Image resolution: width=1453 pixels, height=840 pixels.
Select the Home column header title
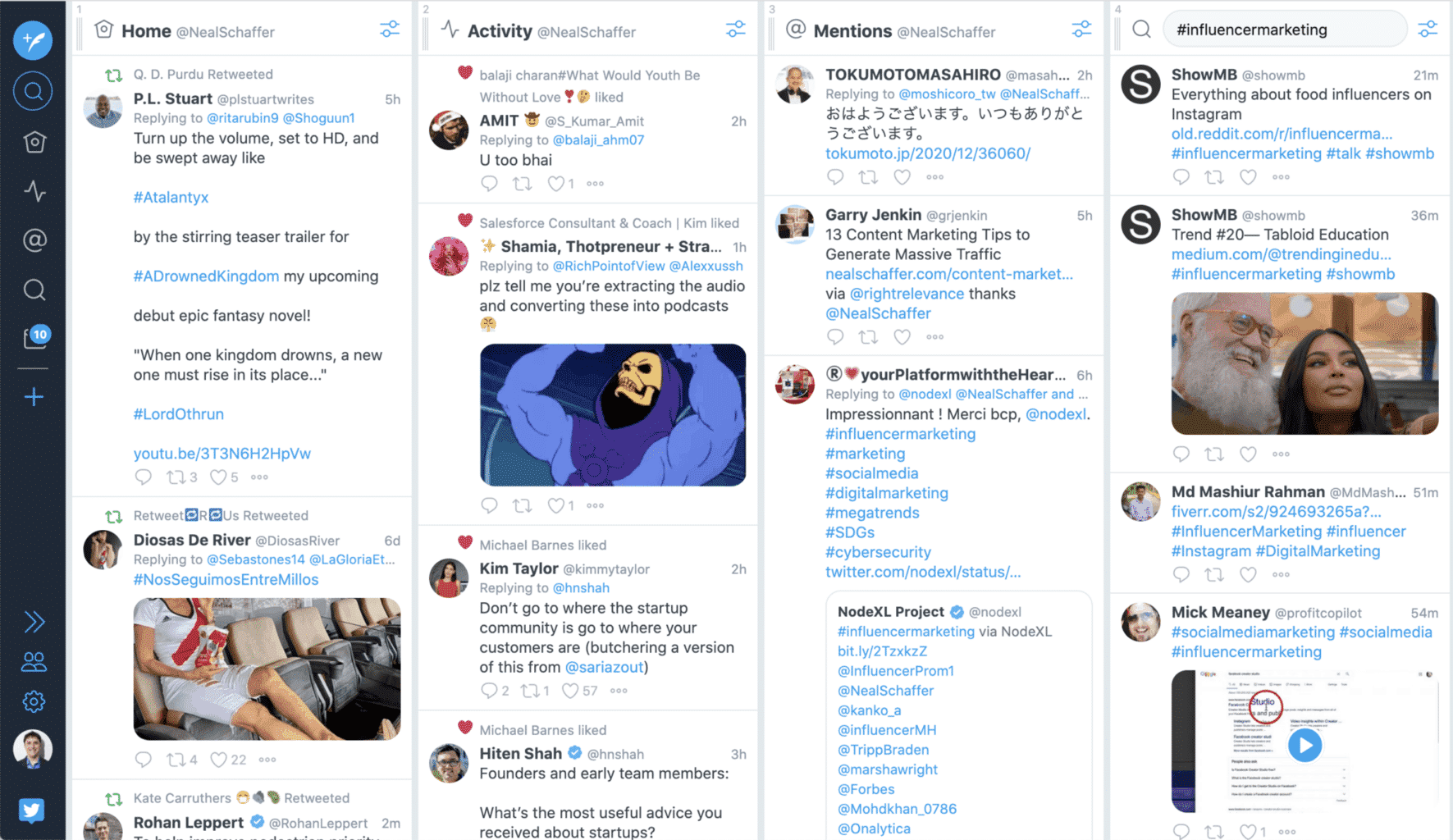click(146, 31)
